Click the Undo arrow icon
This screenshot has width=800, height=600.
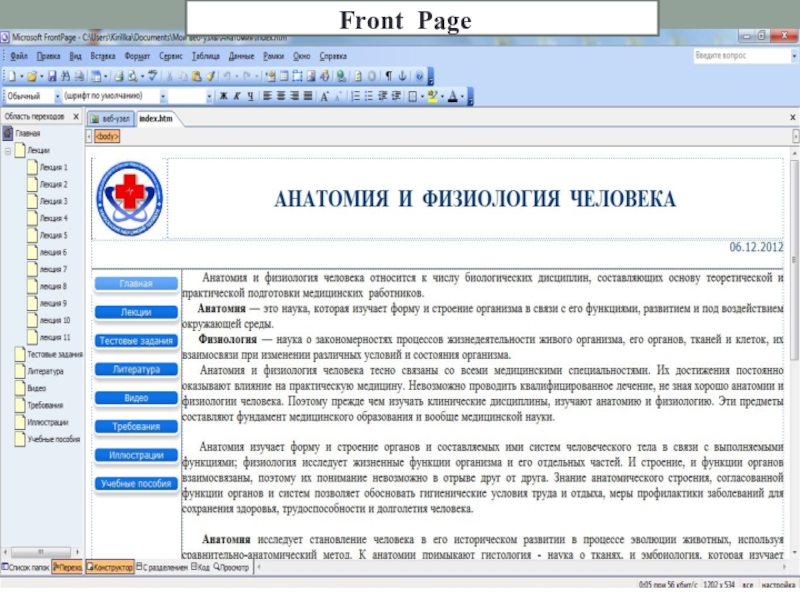(x=227, y=77)
